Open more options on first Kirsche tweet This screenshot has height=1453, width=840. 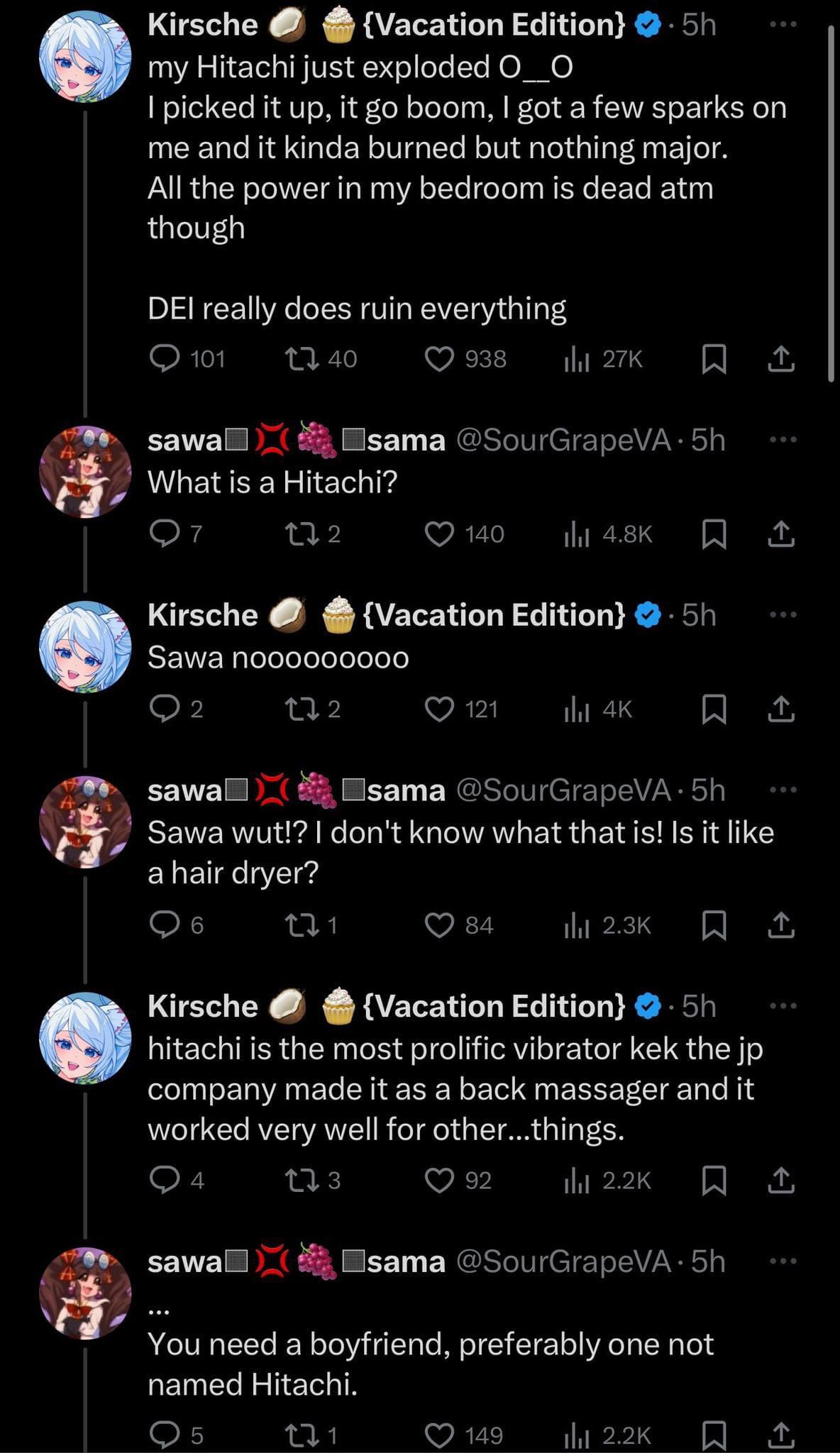pos(783,25)
